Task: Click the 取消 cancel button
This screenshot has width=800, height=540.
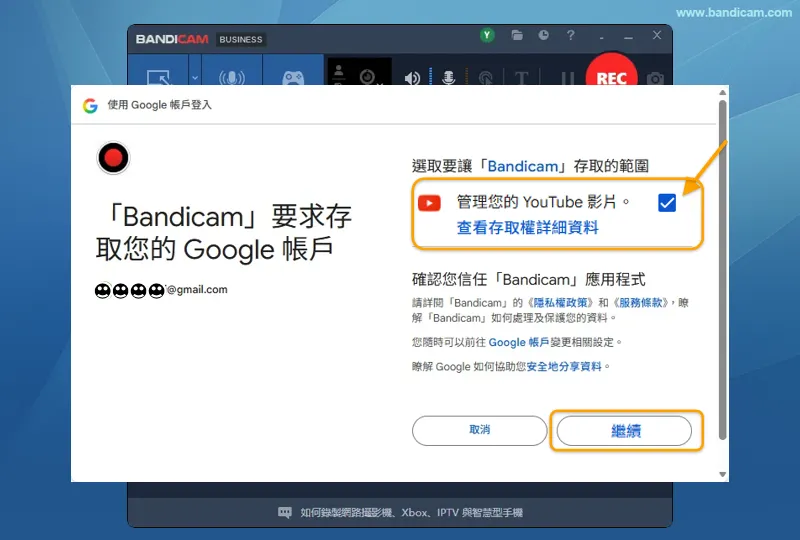Action: (480, 430)
